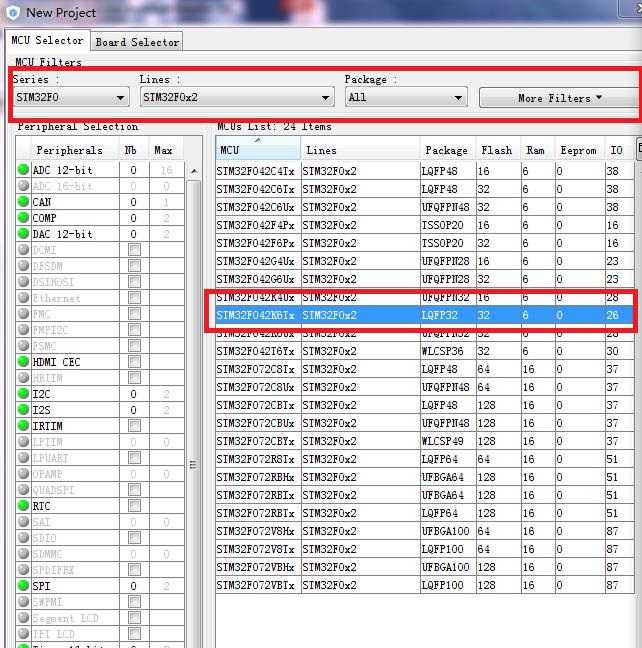Select the highlighted STM32F042K6Tx row
The height and width of the screenshot is (648, 642).
(425, 315)
